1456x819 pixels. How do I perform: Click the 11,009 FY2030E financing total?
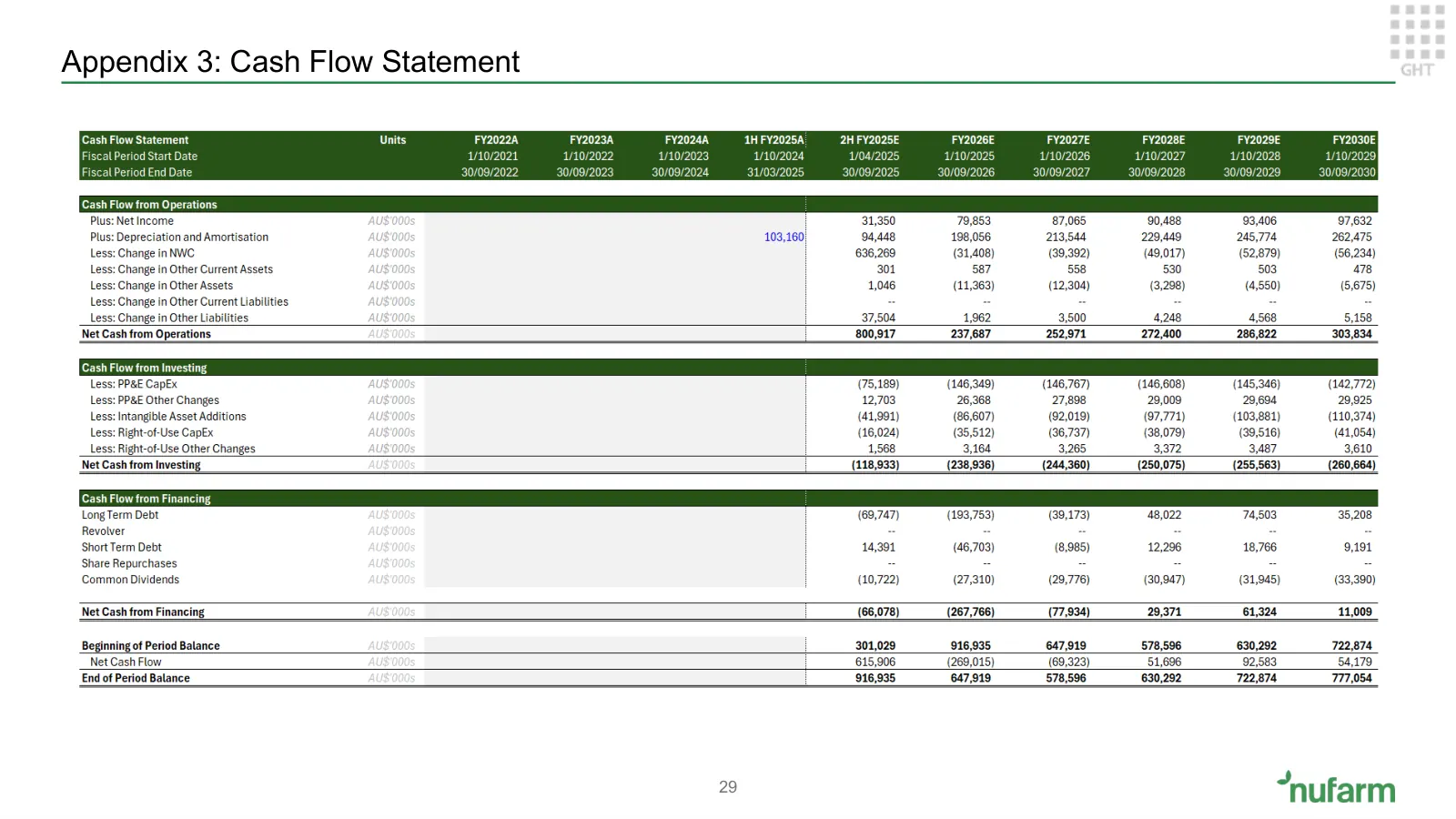click(1355, 612)
